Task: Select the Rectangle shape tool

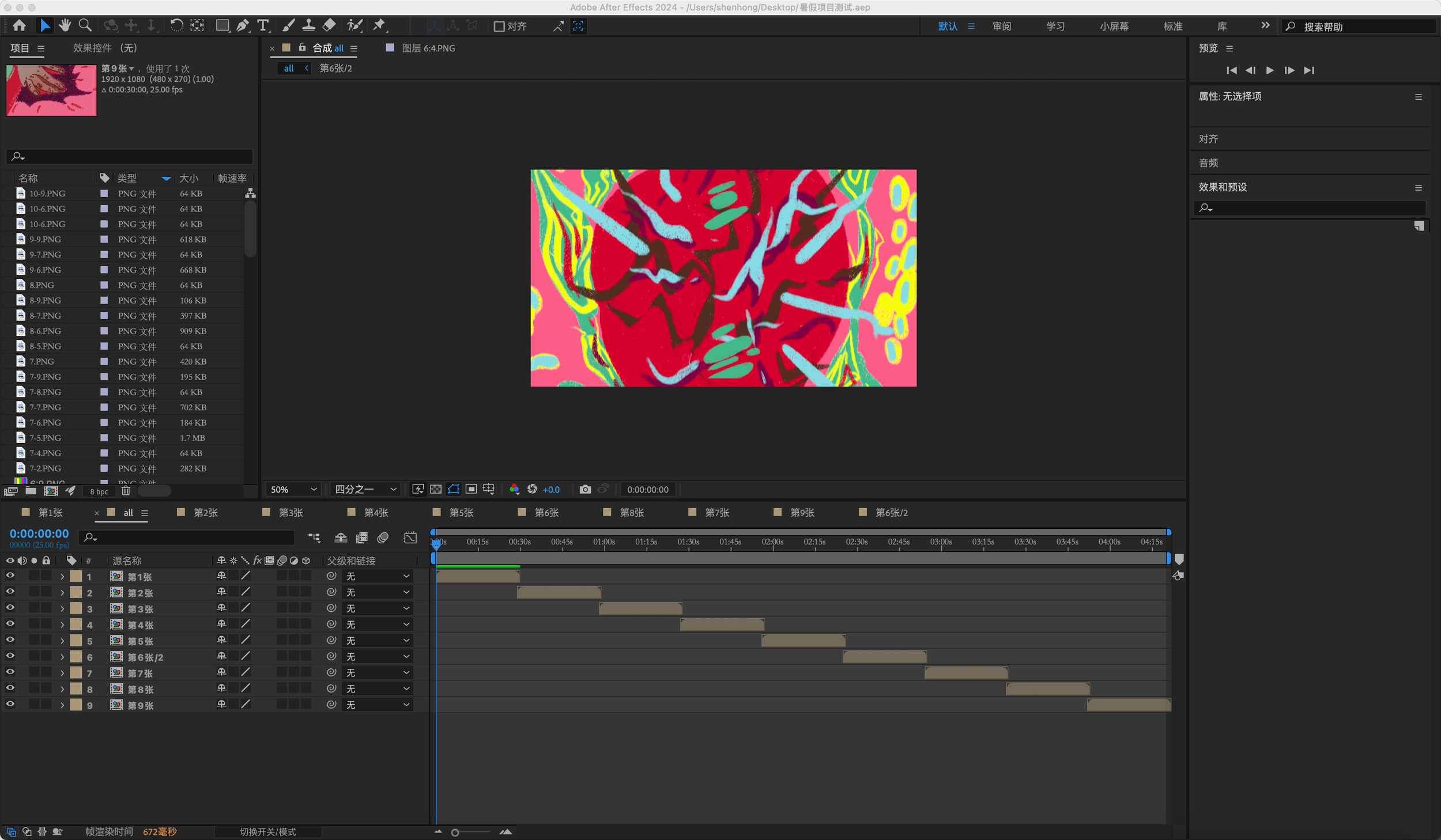Action: coord(222,25)
